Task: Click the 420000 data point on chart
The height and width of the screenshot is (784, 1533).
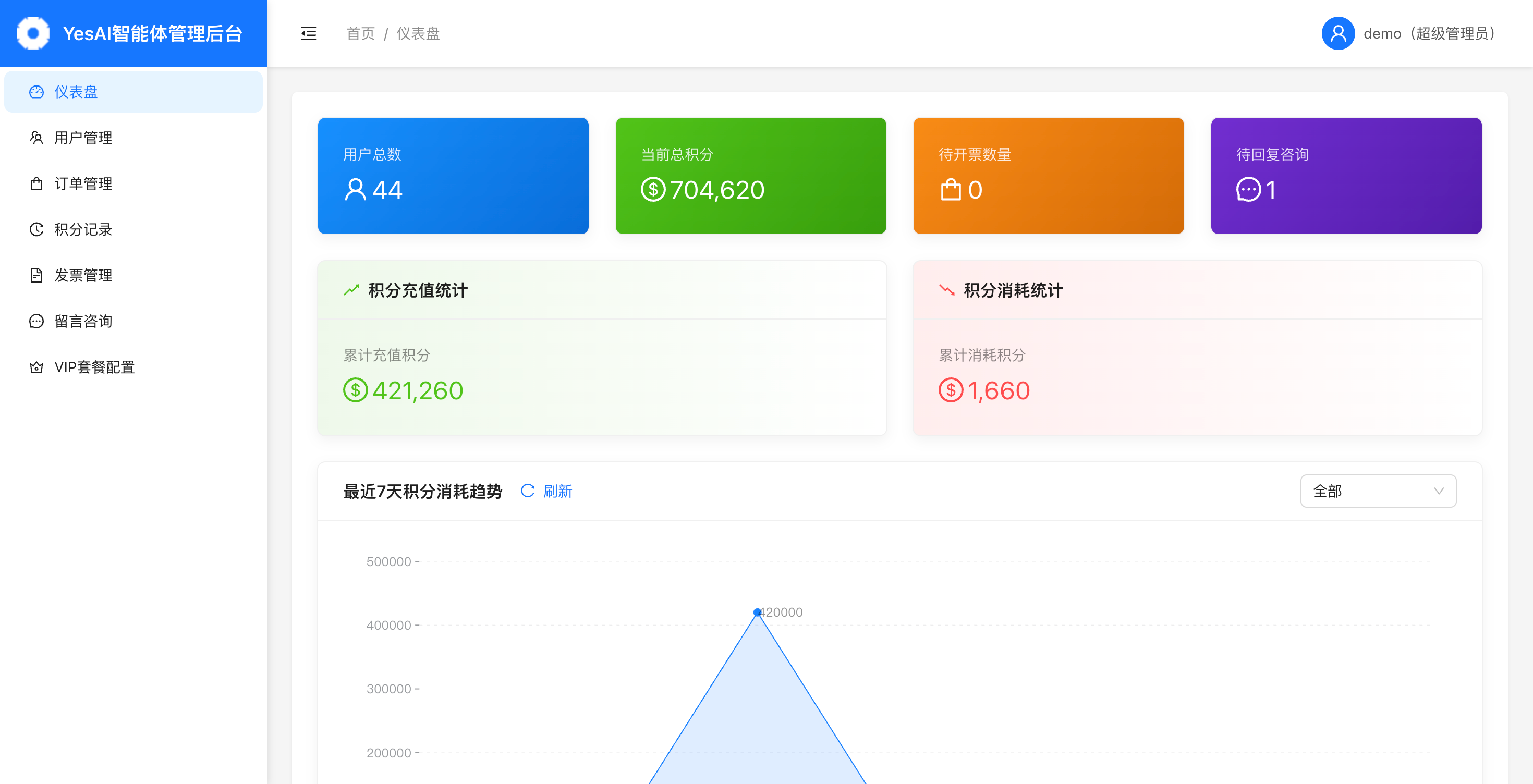Action: [757, 611]
